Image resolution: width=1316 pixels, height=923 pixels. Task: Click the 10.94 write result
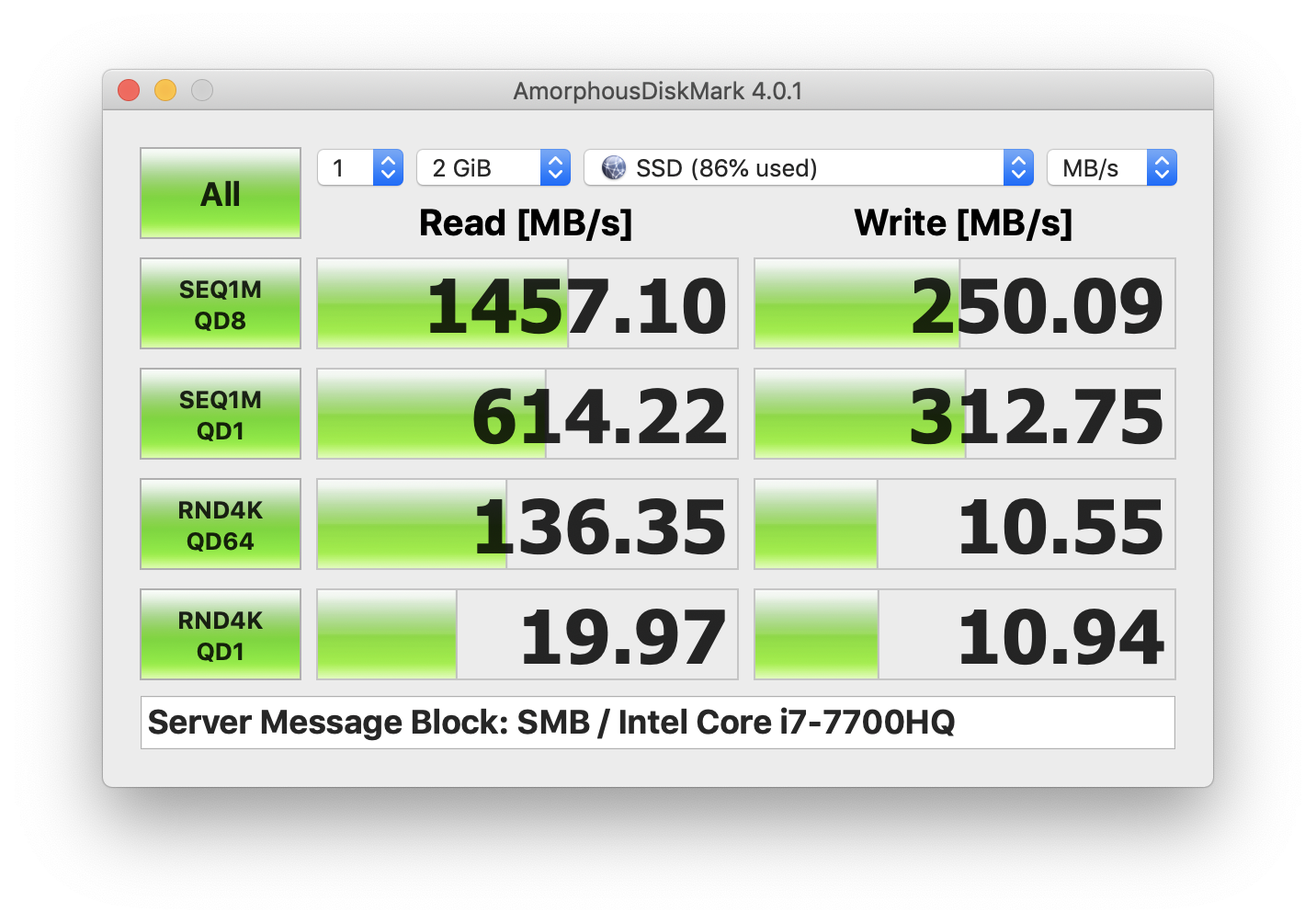pos(965,634)
